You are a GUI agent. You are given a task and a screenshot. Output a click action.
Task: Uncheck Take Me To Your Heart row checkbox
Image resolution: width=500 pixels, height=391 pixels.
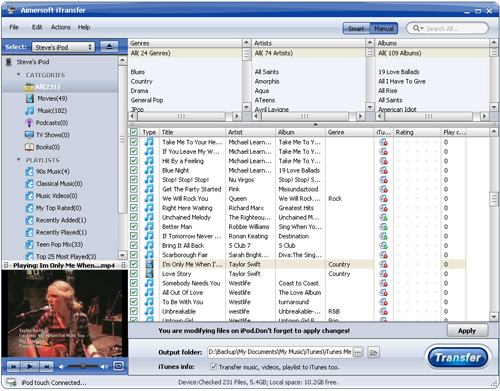(134, 142)
